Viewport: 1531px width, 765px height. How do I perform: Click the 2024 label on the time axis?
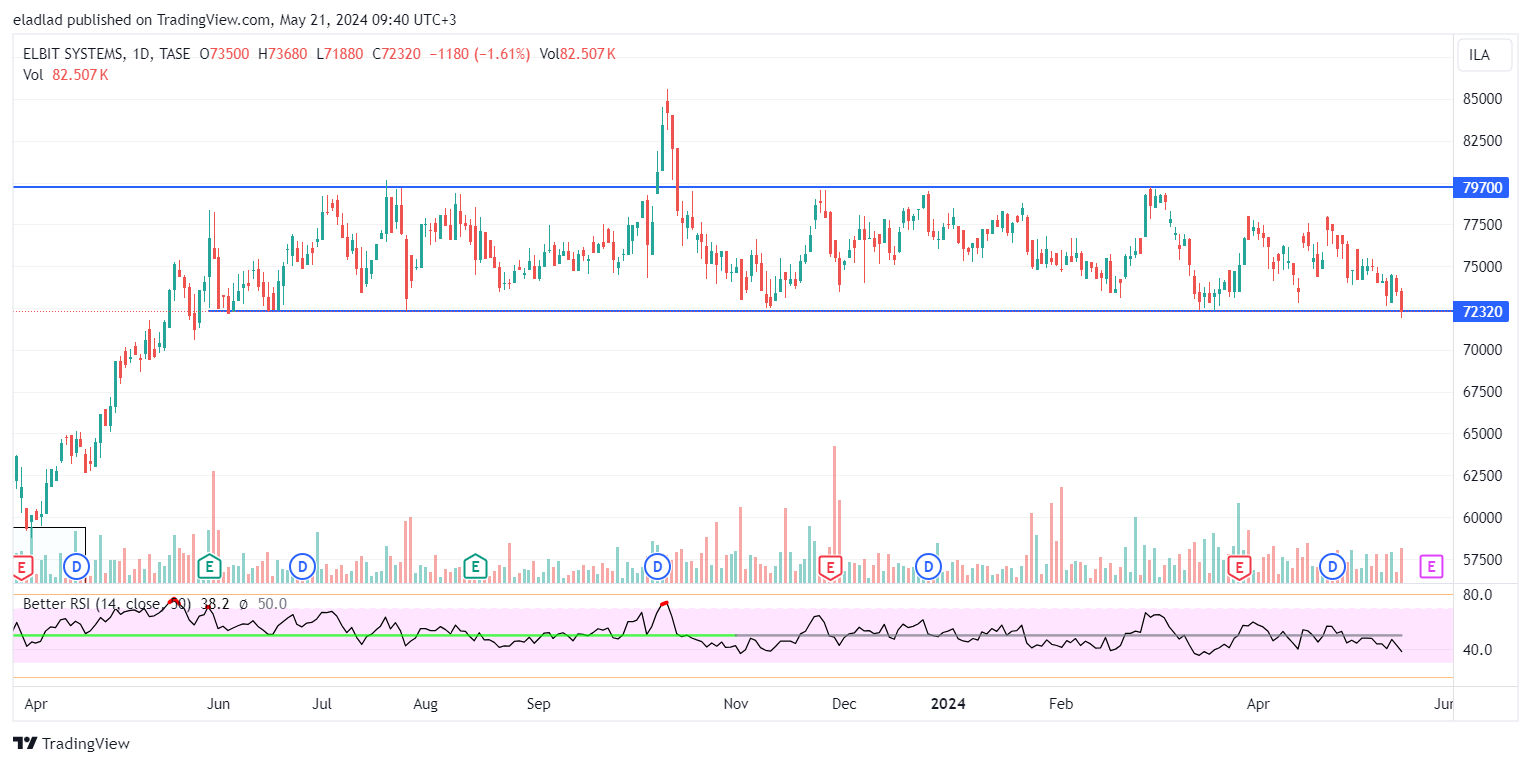pyautogui.click(x=948, y=704)
